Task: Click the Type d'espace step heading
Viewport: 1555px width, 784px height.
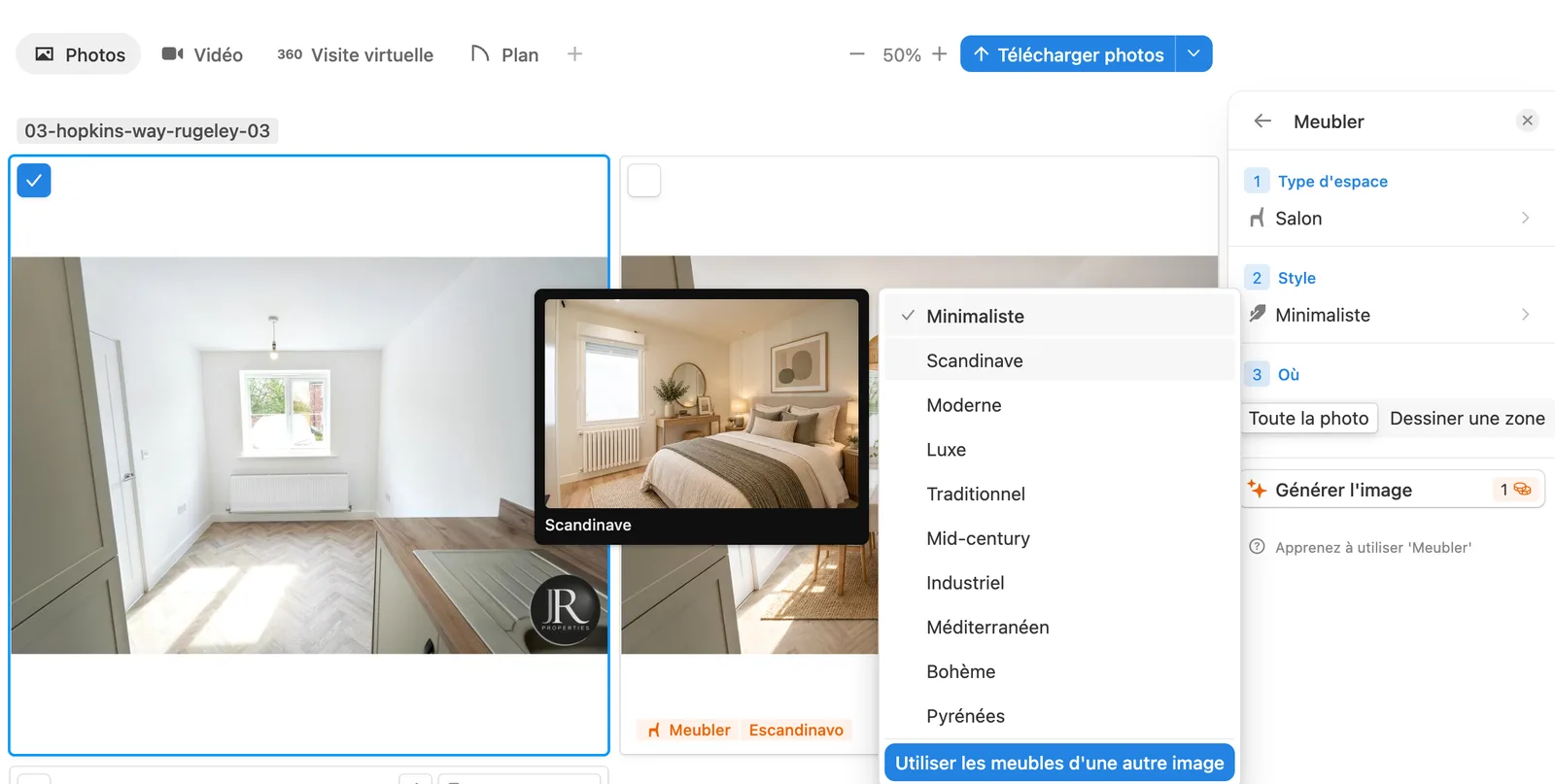Action: pyautogui.click(x=1332, y=182)
